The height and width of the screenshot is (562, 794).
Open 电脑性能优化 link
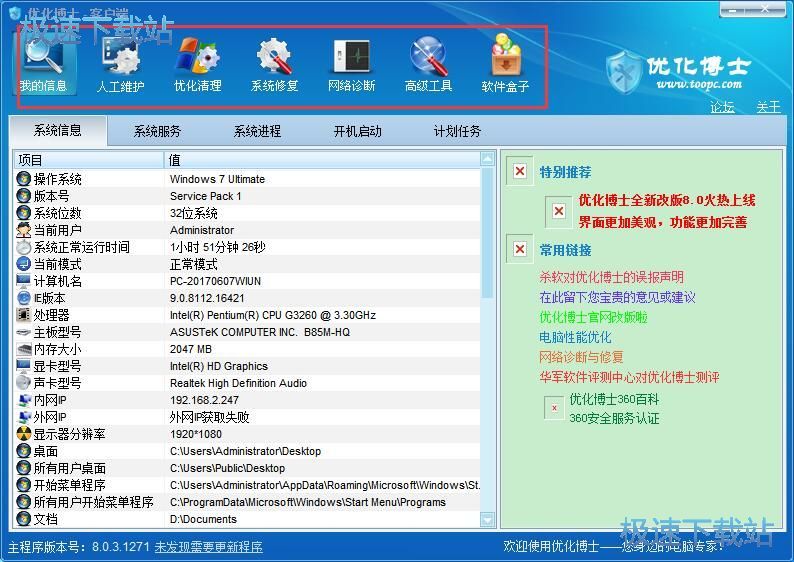tap(575, 337)
